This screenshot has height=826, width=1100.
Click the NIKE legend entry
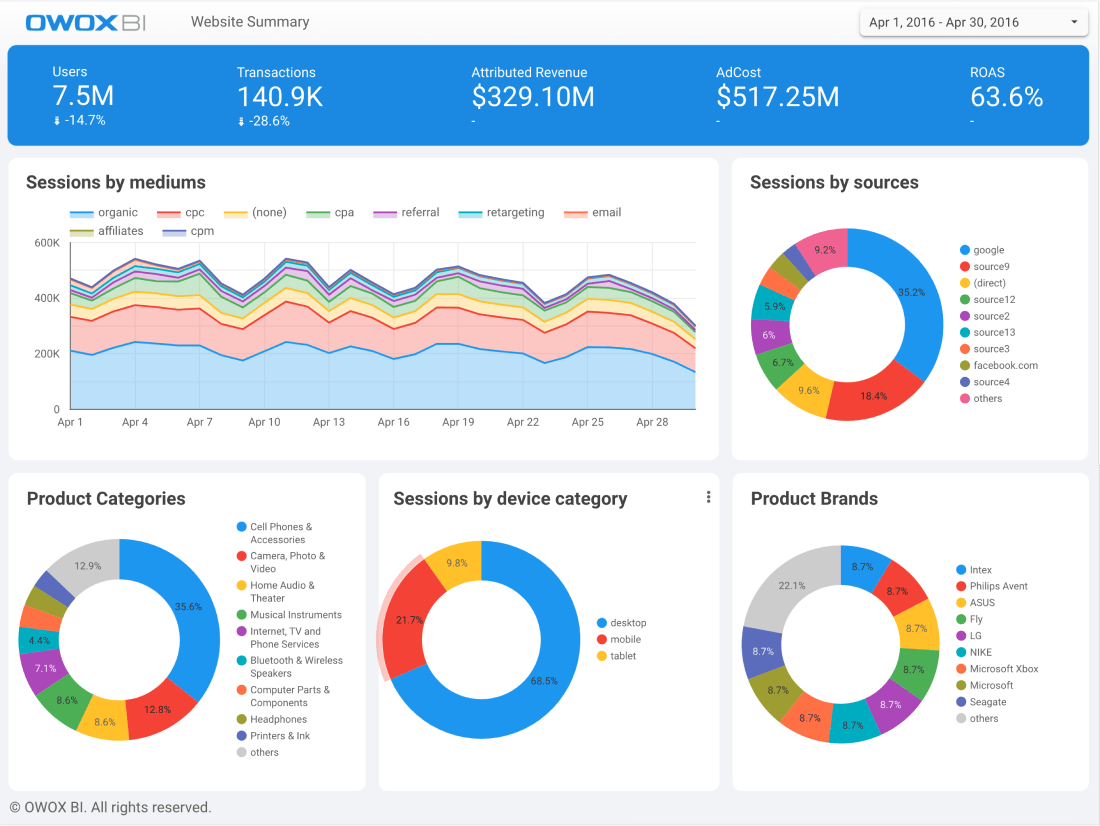click(x=974, y=652)
